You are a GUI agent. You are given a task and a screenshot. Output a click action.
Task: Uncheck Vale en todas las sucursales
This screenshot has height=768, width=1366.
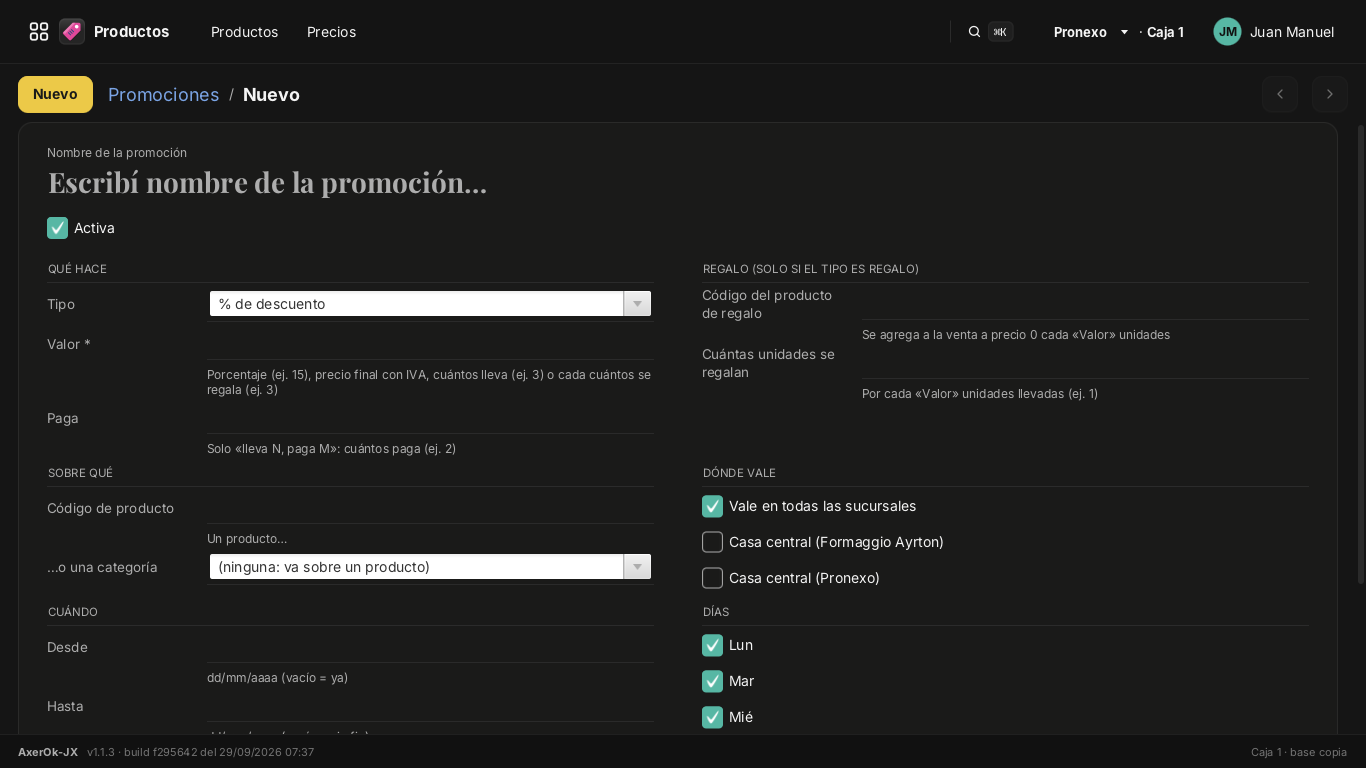coord(713,506)
